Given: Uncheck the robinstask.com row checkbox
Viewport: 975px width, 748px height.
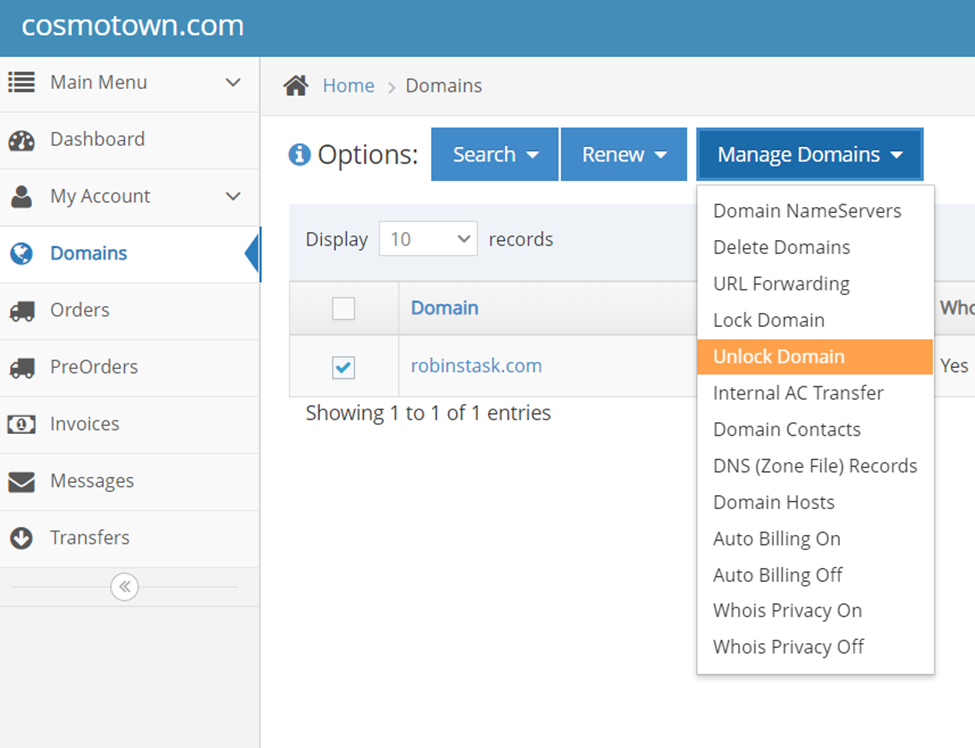Looking at the screenshot, I should point(343,367).
